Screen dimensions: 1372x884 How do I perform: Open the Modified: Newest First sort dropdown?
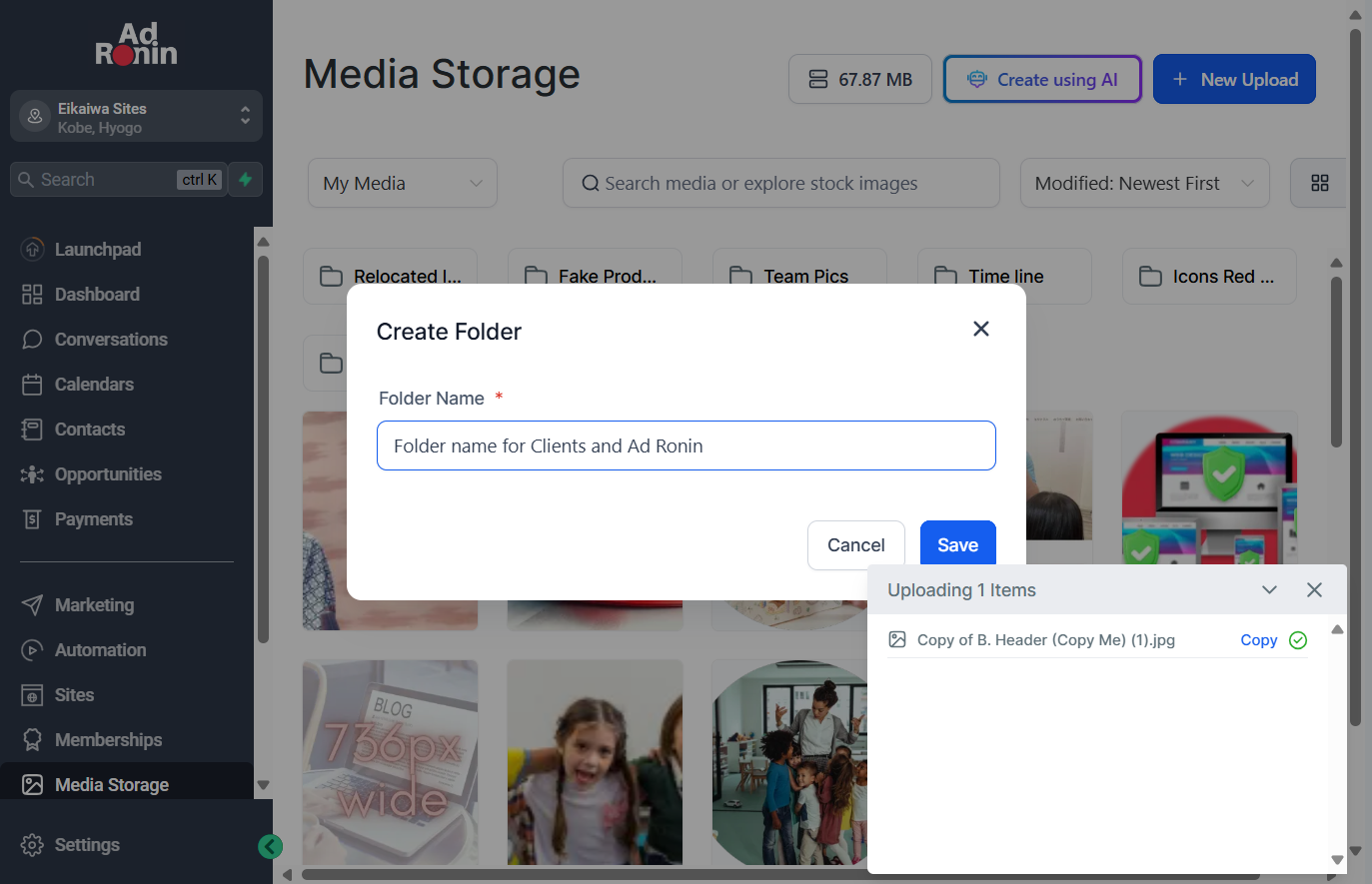1145,183
